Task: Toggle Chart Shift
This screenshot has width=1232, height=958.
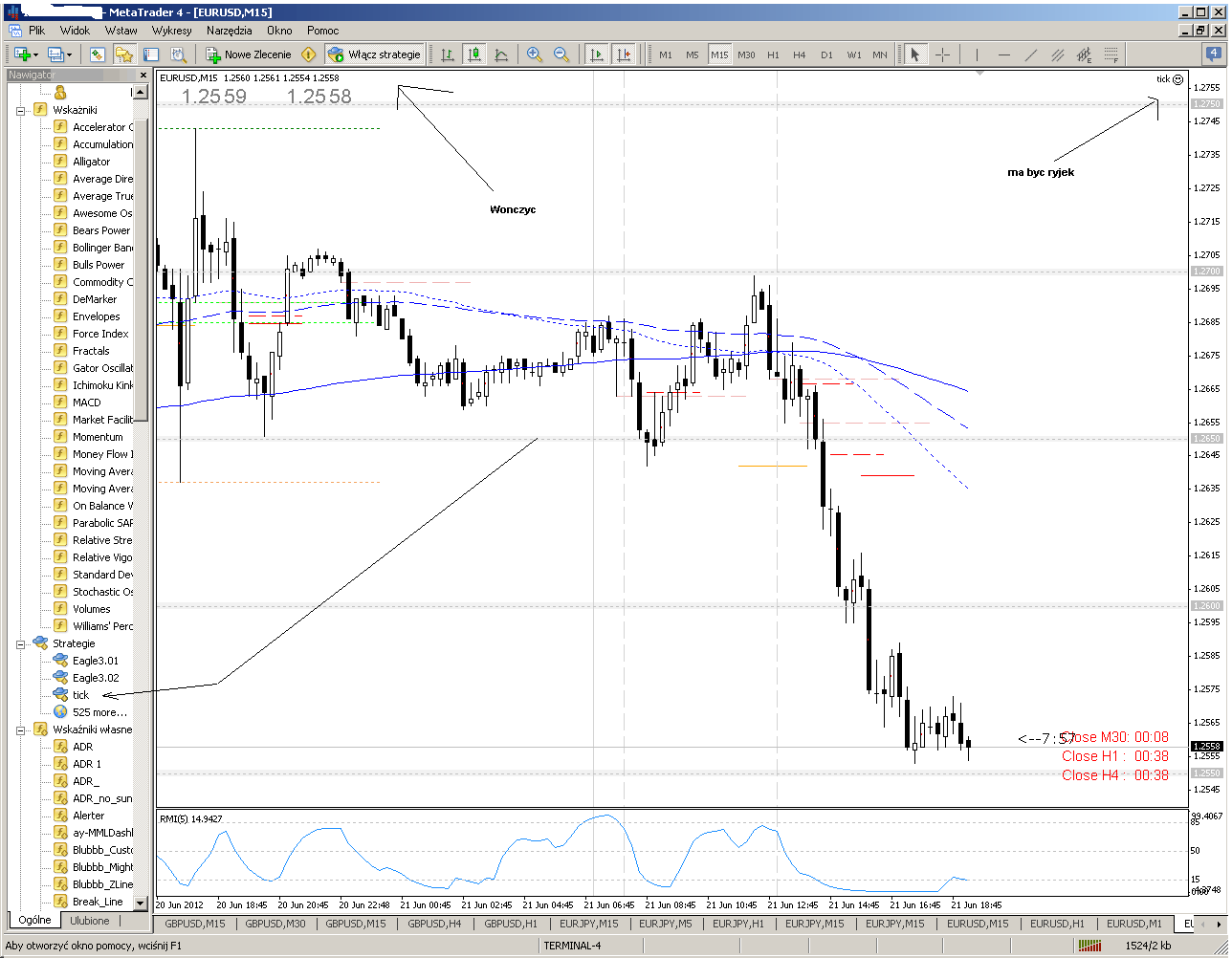Action: pyautogui.click(x=624, y=54)
